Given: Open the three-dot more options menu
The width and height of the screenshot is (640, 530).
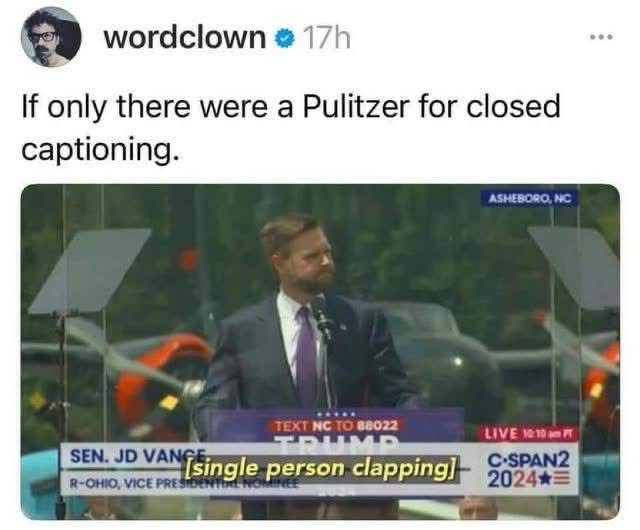Looking at the screenshot, I should pos(601,37).
